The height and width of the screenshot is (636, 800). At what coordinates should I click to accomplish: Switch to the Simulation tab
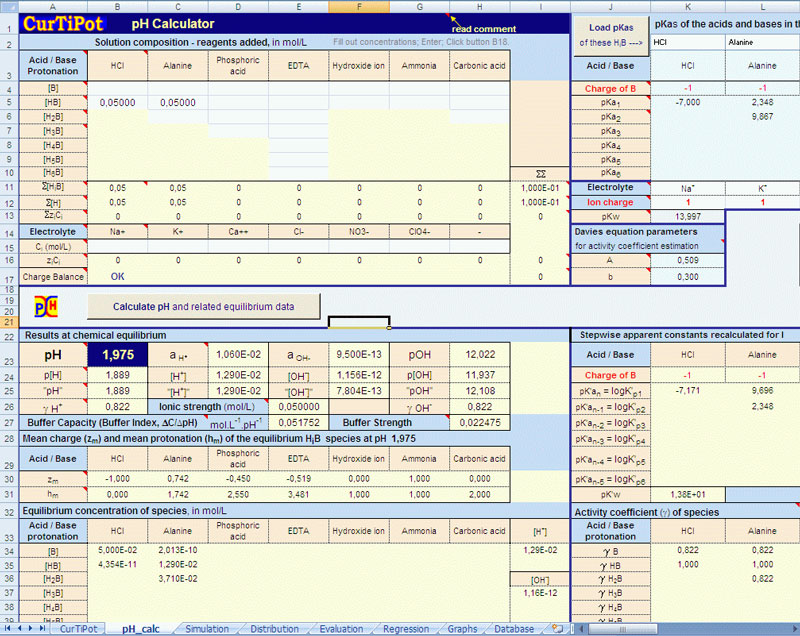[206, 629]
